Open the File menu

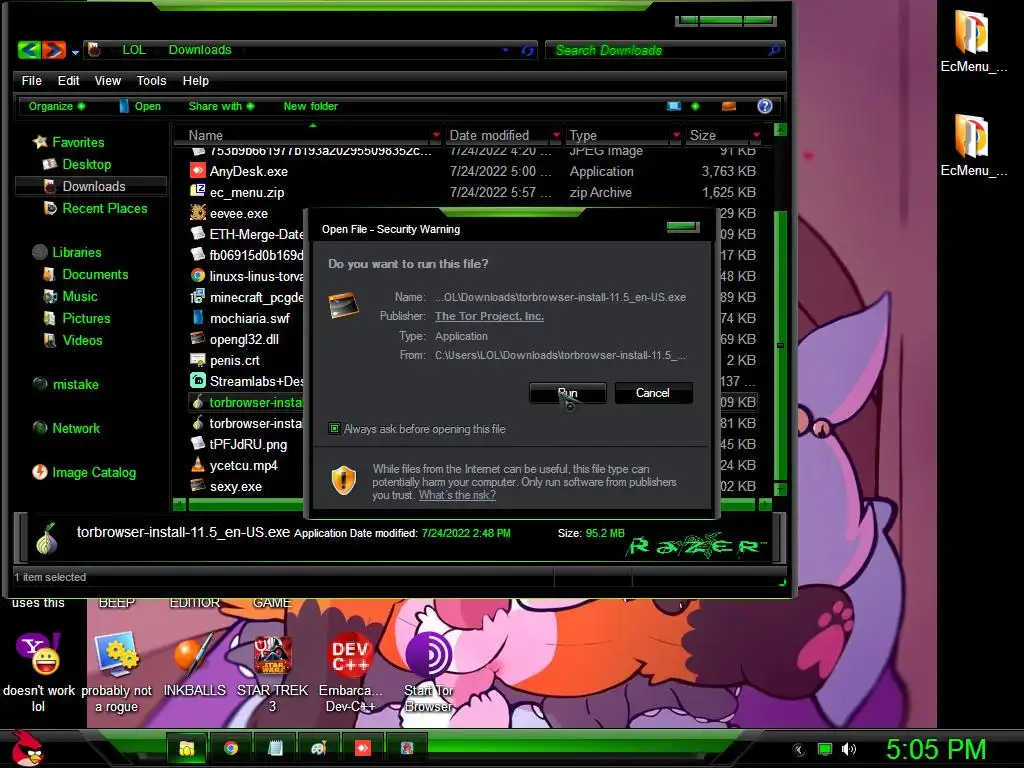(31, 80)
